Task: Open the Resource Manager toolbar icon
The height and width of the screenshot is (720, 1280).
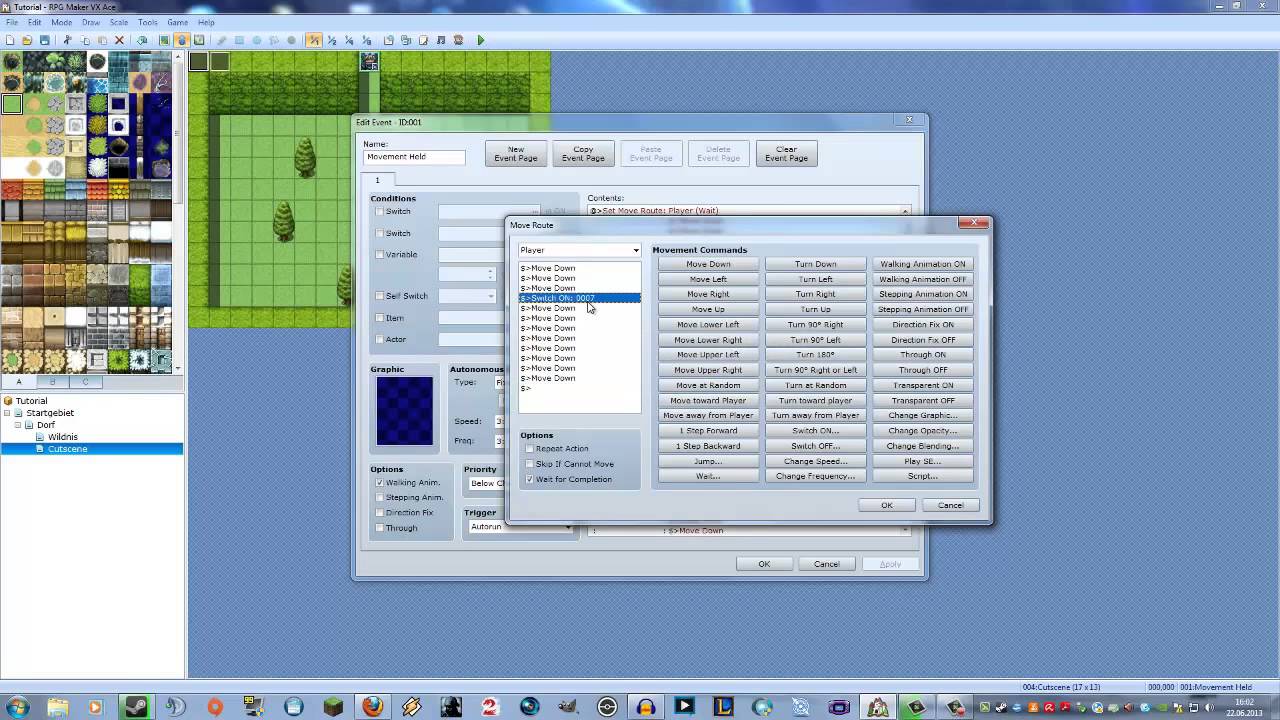Action: coord(406,40)
